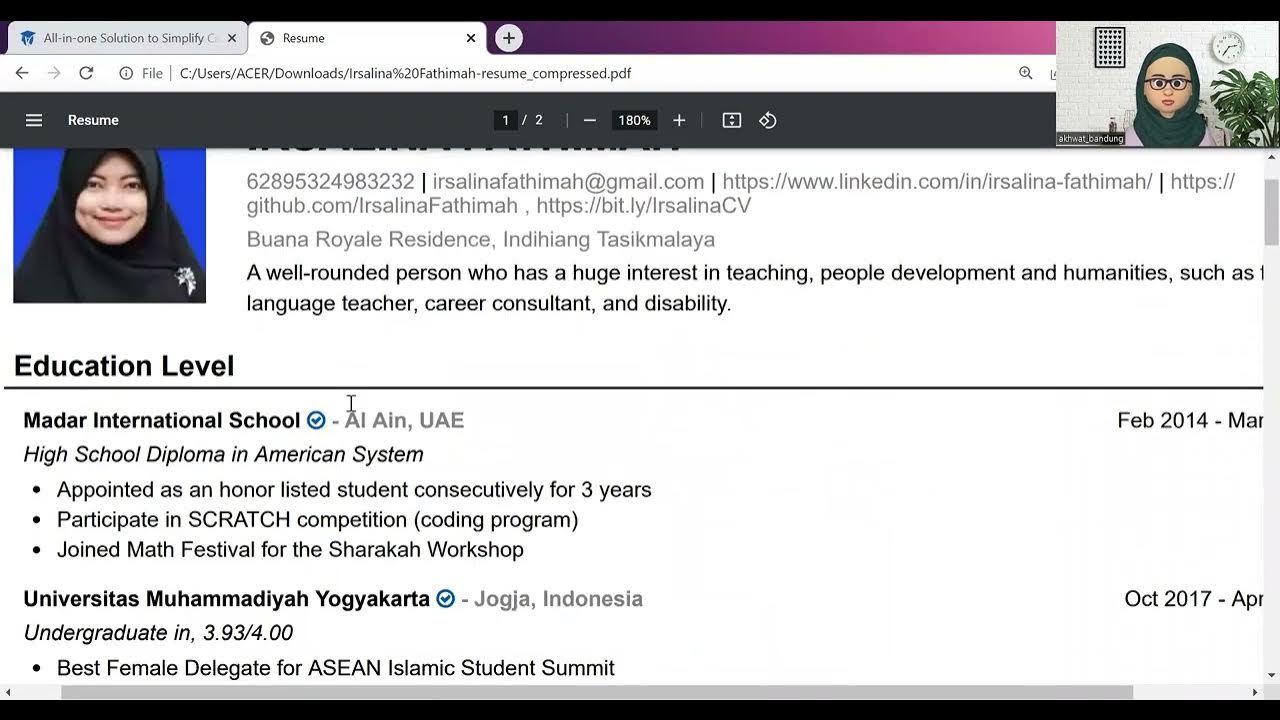Viewport: 1280px width, 720px height.
Task: Click Universitas Muhammadiyah Yogyakarta text
Action: 227,599
